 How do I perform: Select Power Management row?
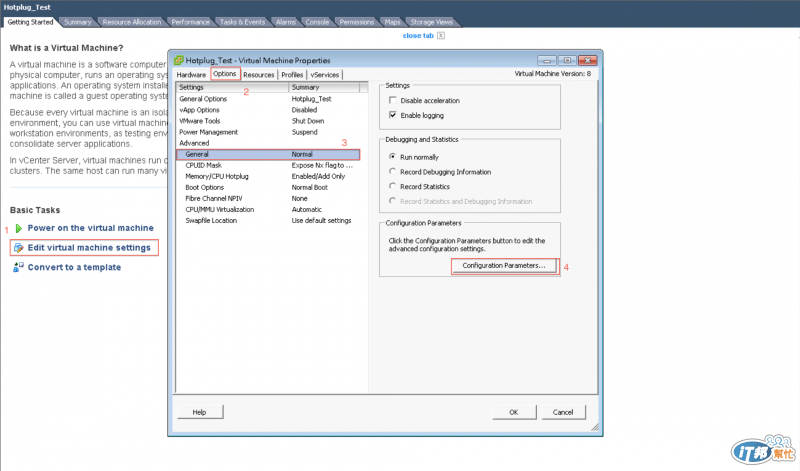[x=268, y=132]
